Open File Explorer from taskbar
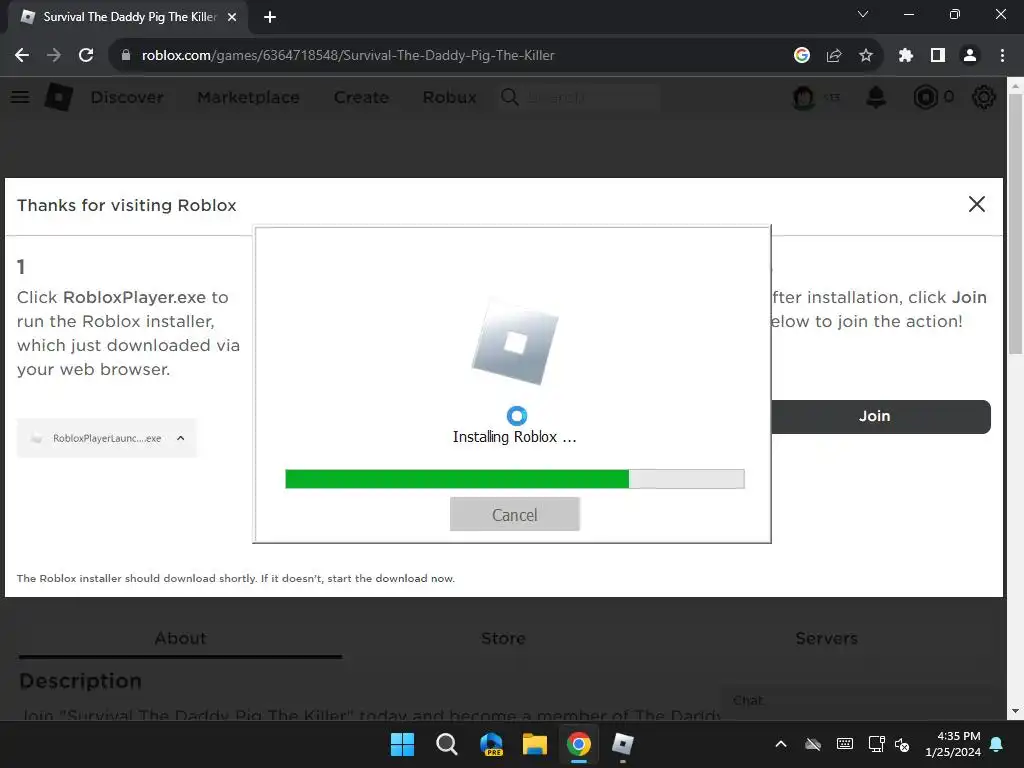 (x=535, y=744)
